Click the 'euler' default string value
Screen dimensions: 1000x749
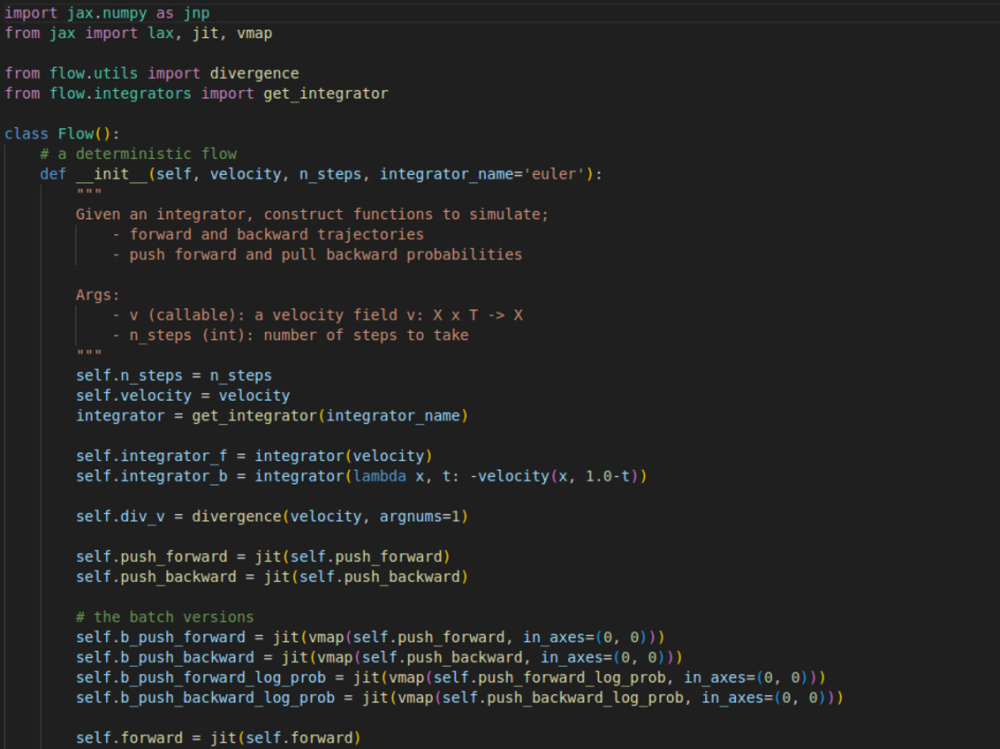(554, 174)
